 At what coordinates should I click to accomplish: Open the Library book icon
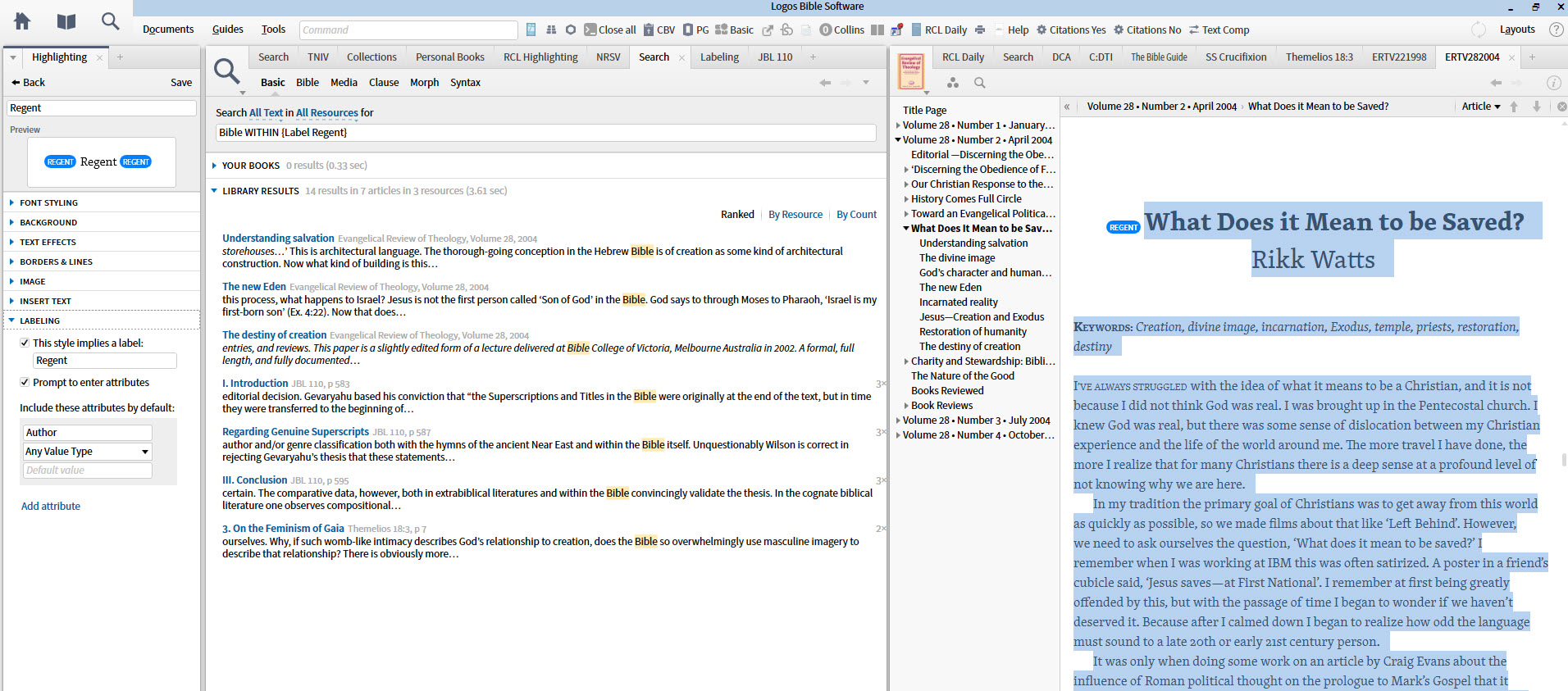[x=66, y=21]
